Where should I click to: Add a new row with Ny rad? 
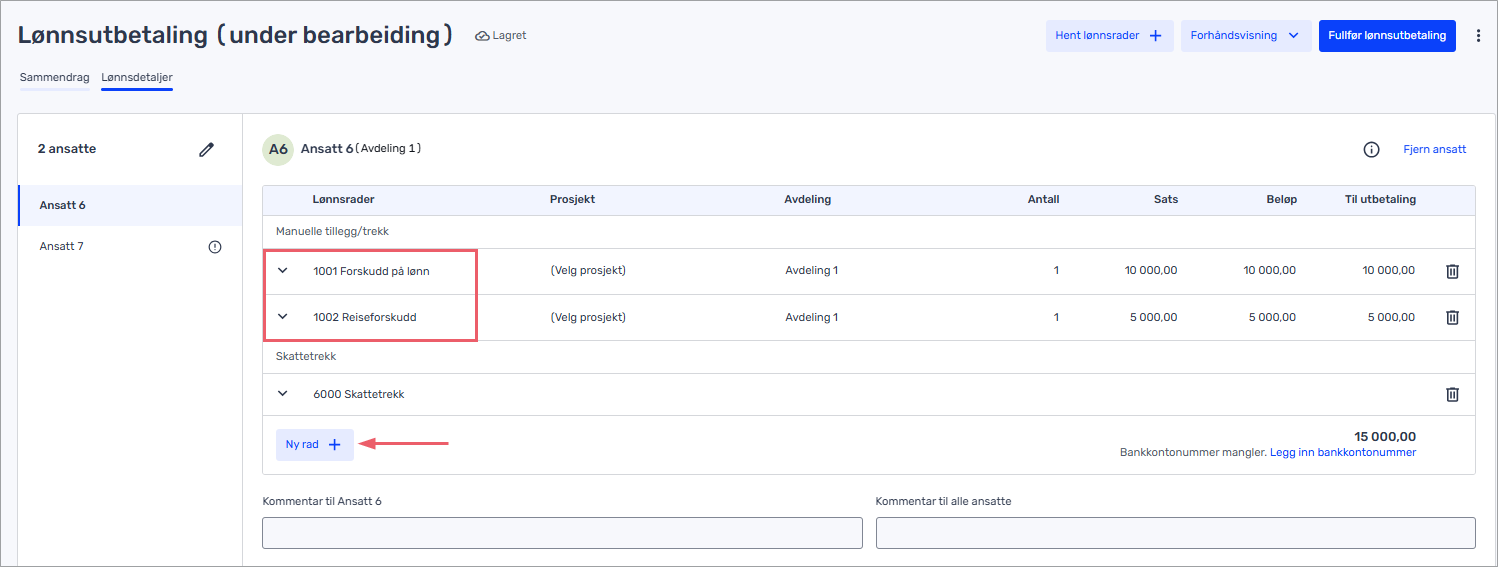pos(314,444)
